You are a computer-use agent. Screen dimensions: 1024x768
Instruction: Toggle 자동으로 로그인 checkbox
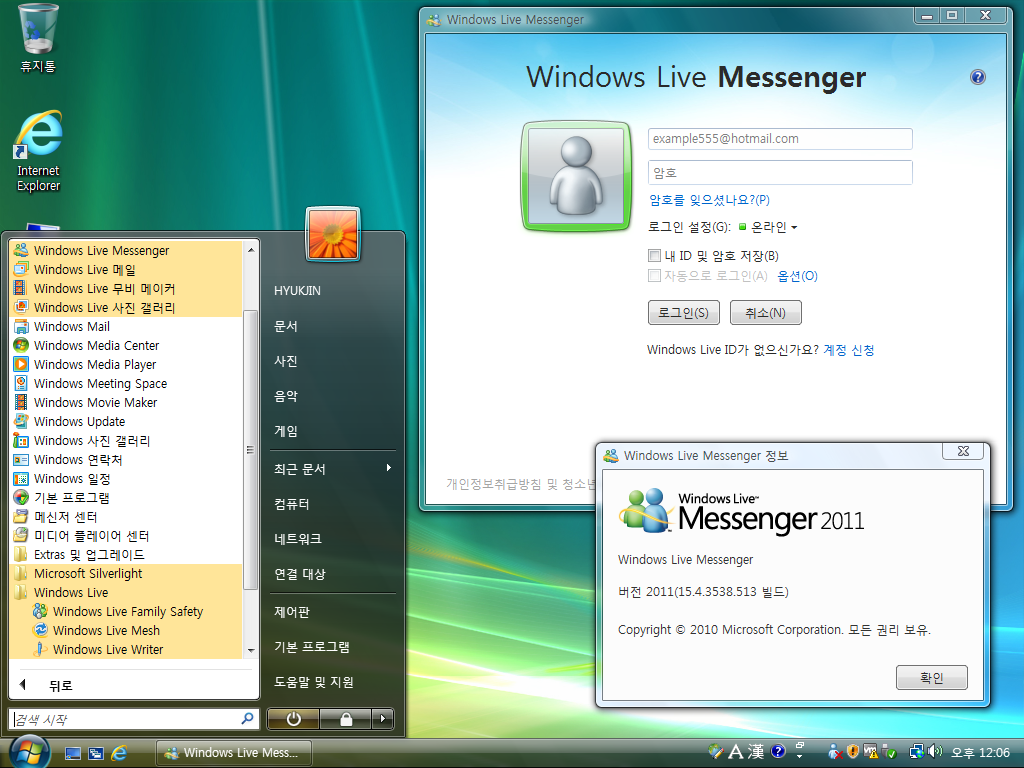pyautogui.click(x=654, y=276)
